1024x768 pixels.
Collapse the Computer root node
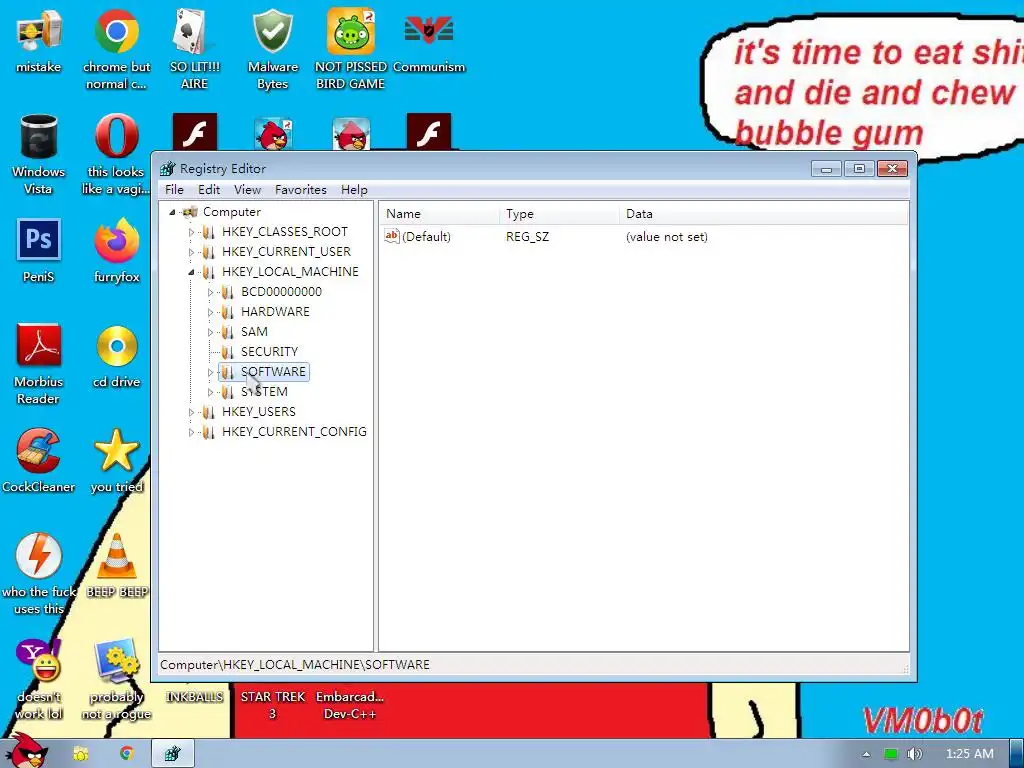(x=172, y=212)
